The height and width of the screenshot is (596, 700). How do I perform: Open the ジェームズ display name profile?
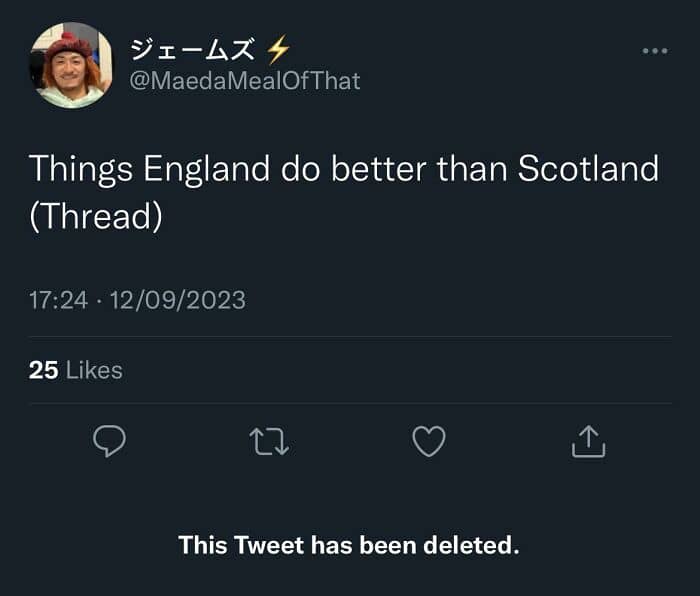point(192,50)
